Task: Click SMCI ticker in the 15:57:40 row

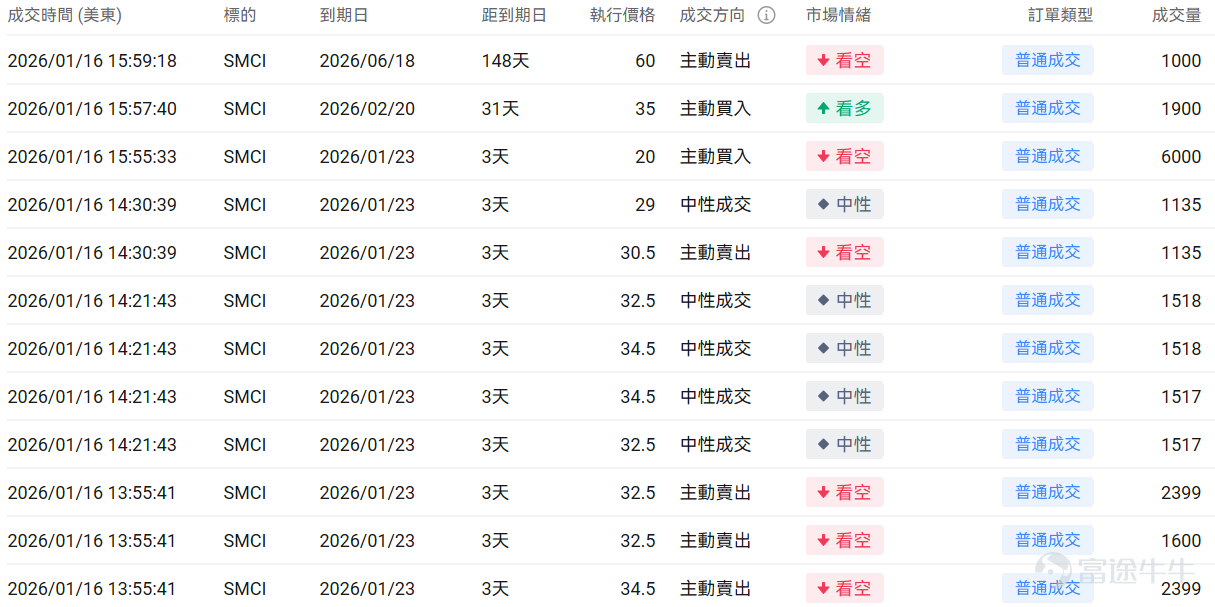Action: tap(245, 109)
